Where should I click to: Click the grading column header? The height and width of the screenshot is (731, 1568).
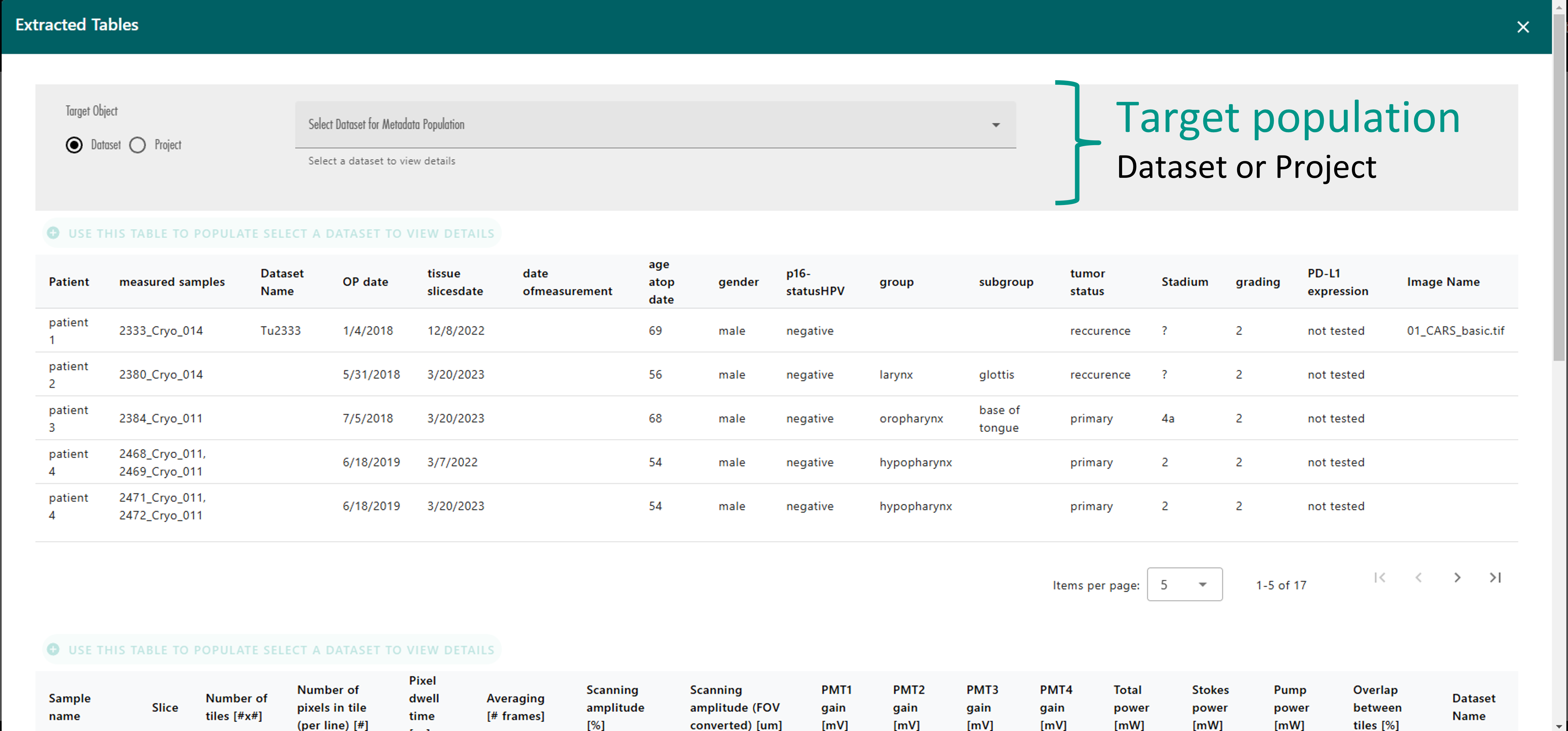tap(1258, 282)
